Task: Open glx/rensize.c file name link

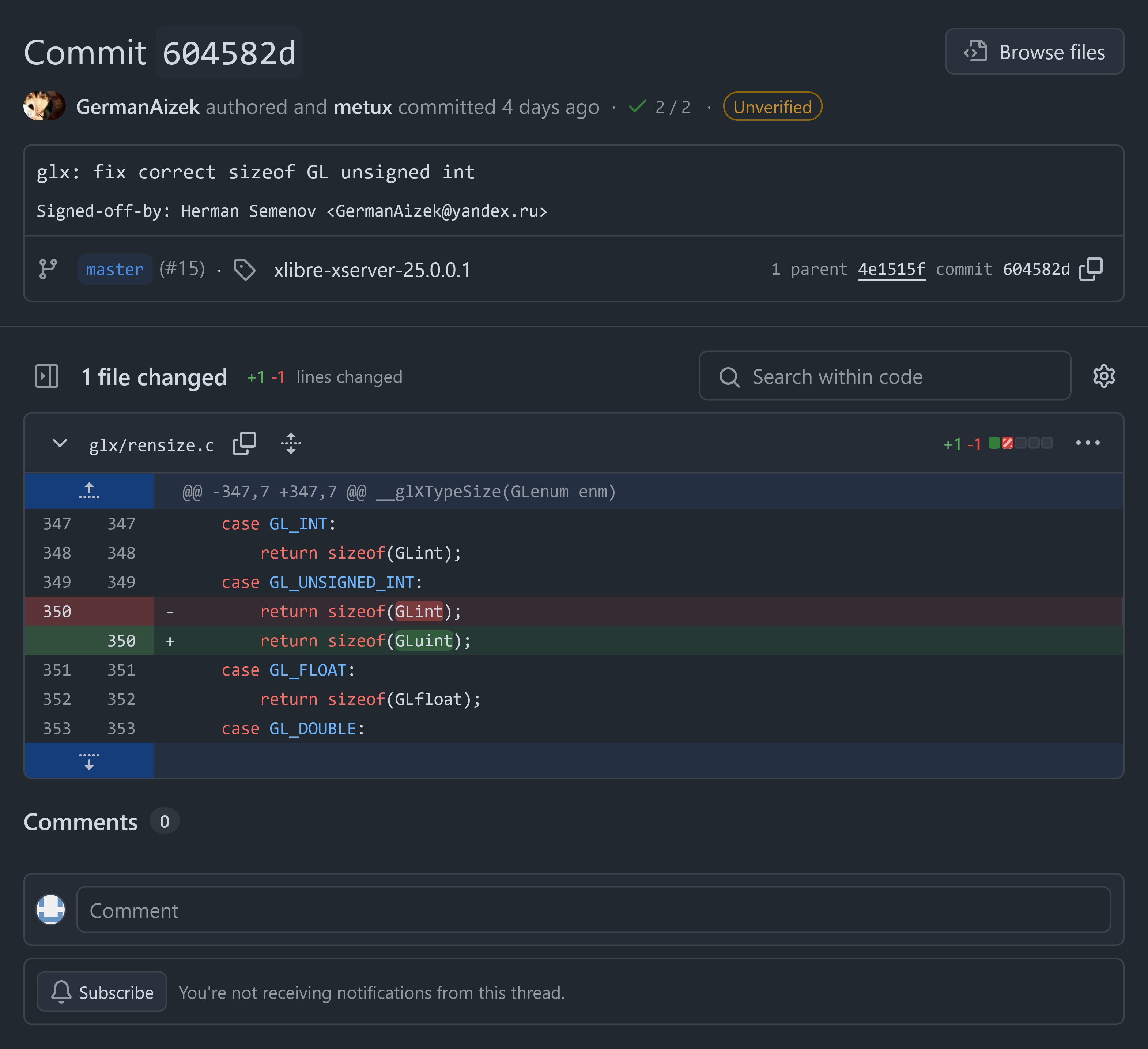Action: pyautogui.click(x=151, y=445)
